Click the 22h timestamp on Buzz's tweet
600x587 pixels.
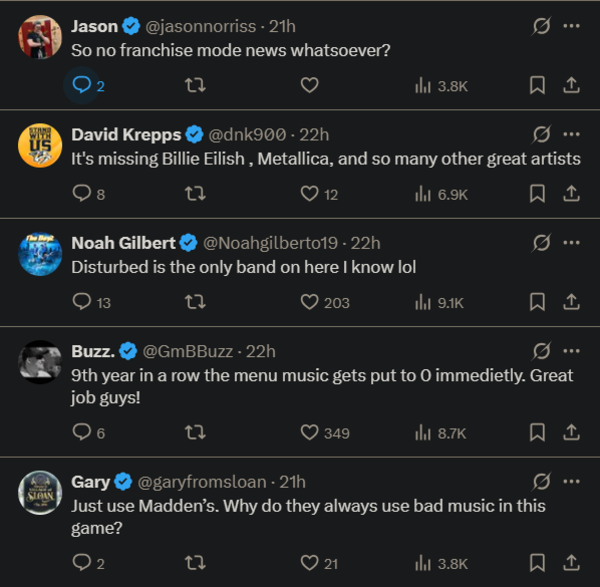point(261,351)
